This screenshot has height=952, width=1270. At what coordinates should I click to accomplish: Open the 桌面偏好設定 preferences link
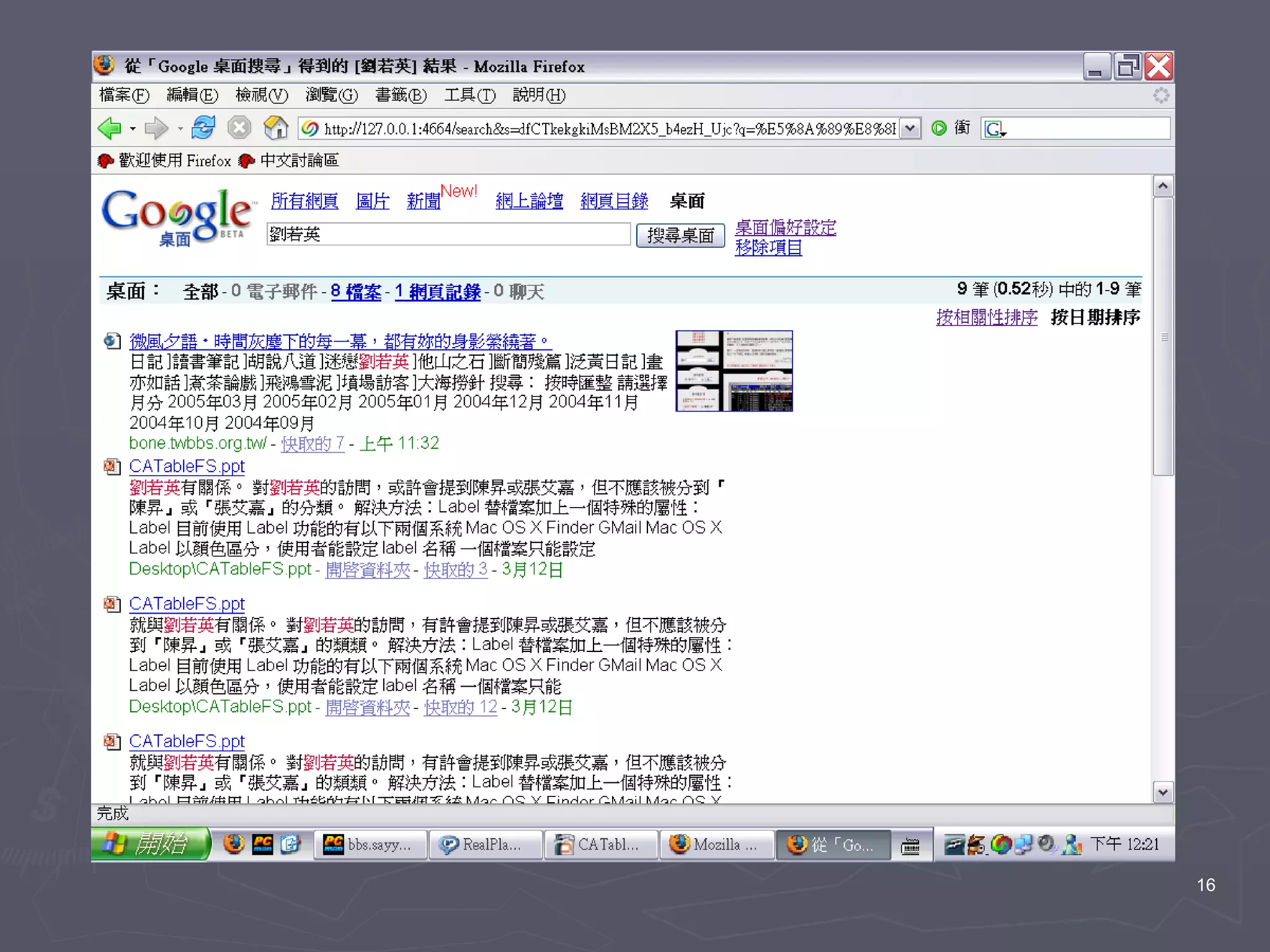[785, 227]
